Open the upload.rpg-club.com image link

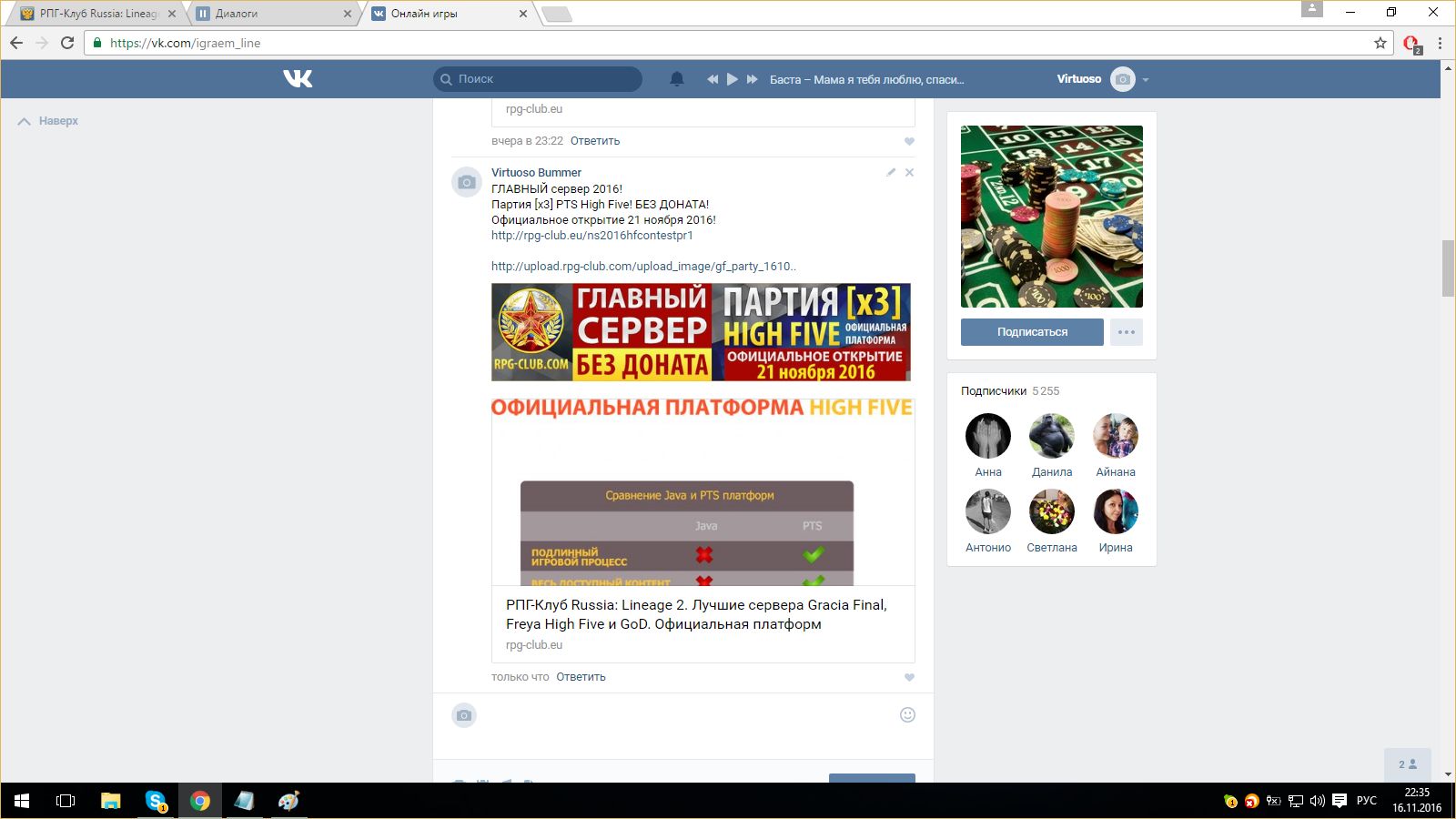point(643,267)
